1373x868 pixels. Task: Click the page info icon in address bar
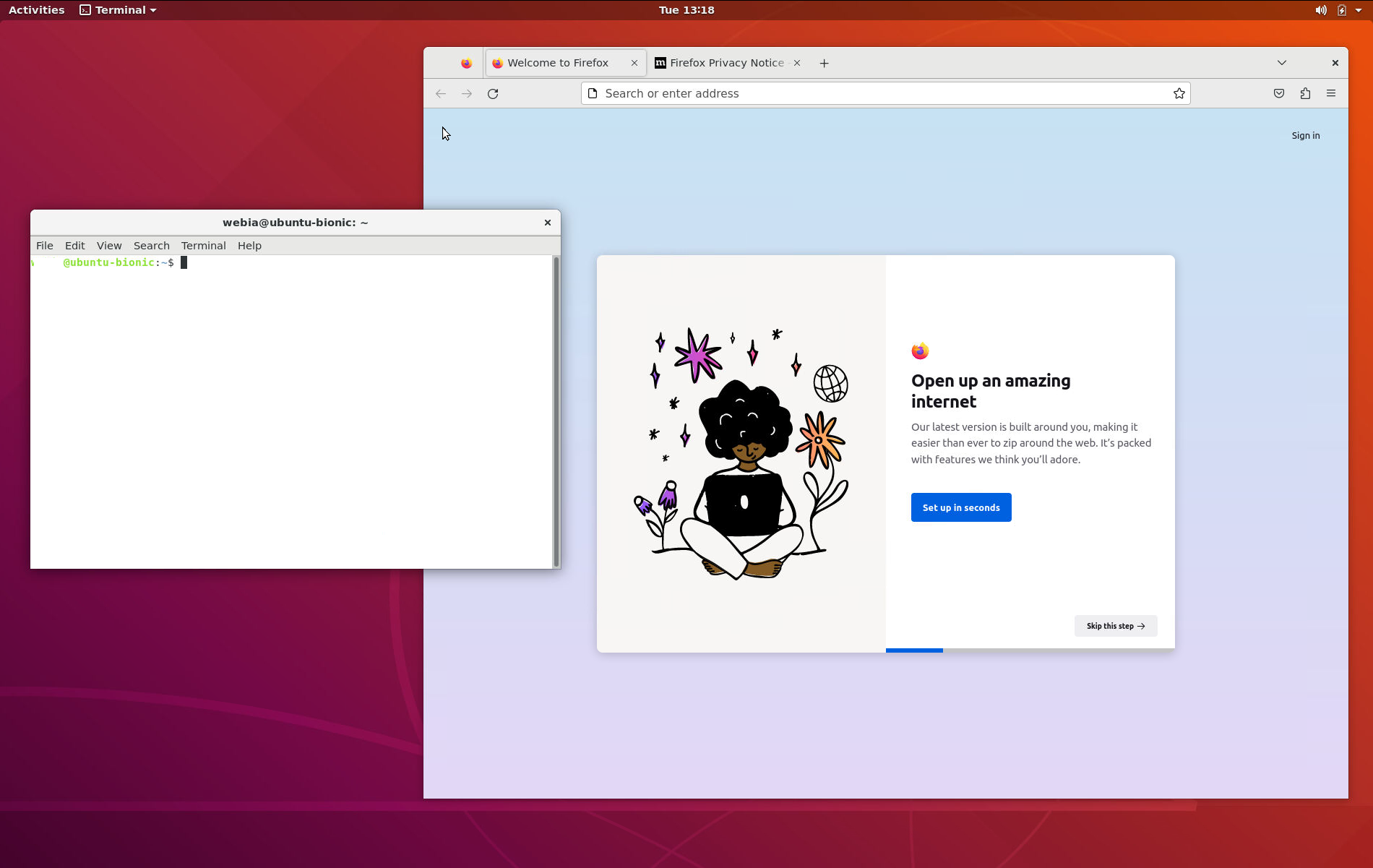pyautogui.click(x=593, y=93)
